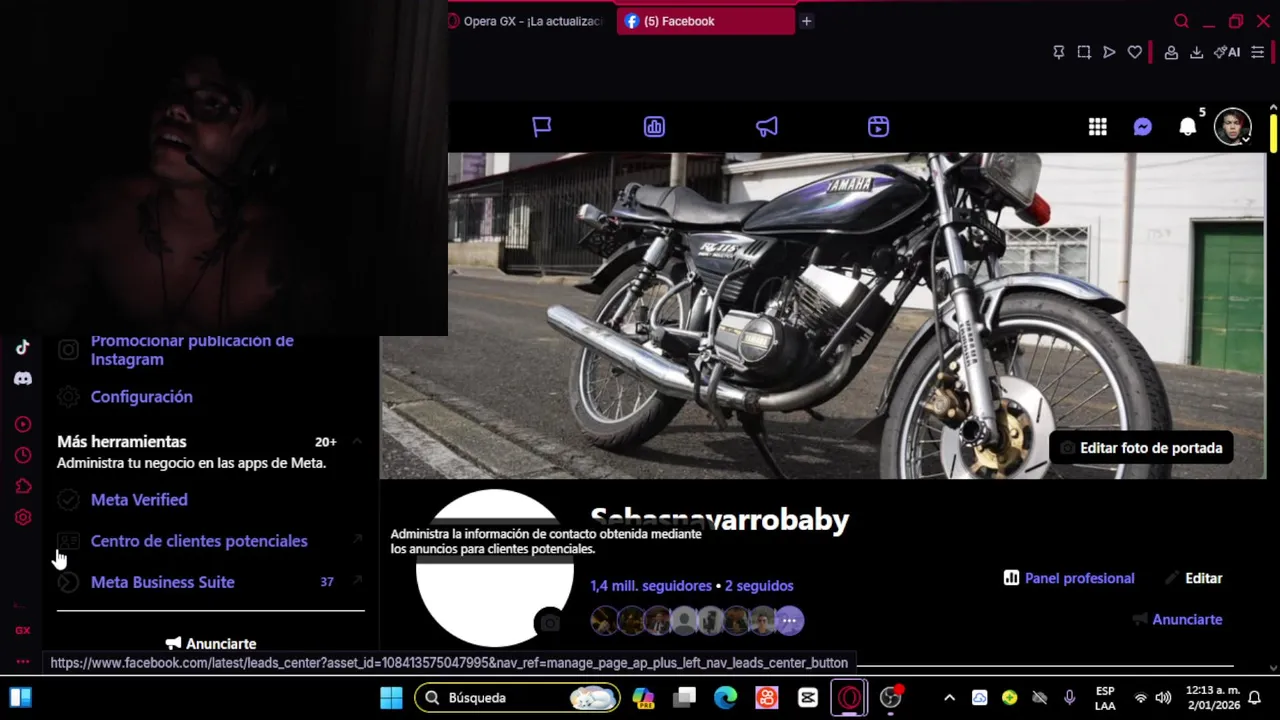
Task: Open volume control in system tray
Action: (x=1163, y=698)
